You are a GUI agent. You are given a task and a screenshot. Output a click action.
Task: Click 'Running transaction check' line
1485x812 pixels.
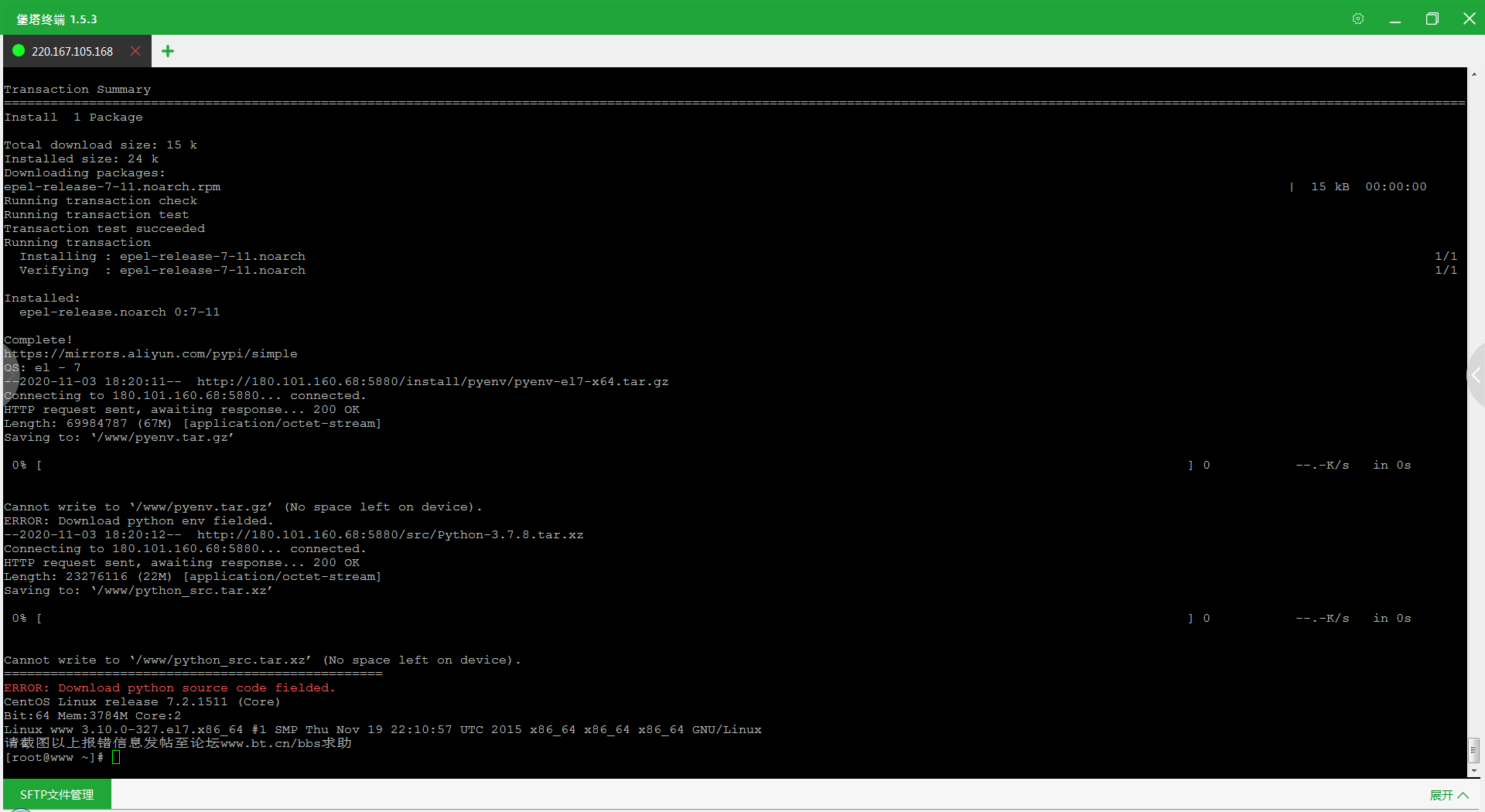click(101, 200)
